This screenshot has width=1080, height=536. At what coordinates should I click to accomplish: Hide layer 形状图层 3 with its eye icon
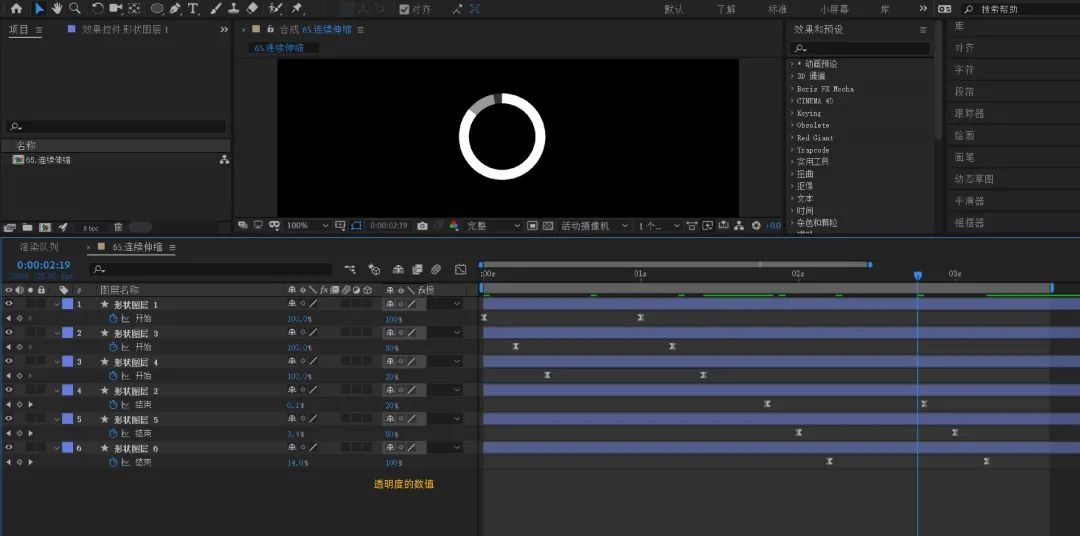coord(9,332)
